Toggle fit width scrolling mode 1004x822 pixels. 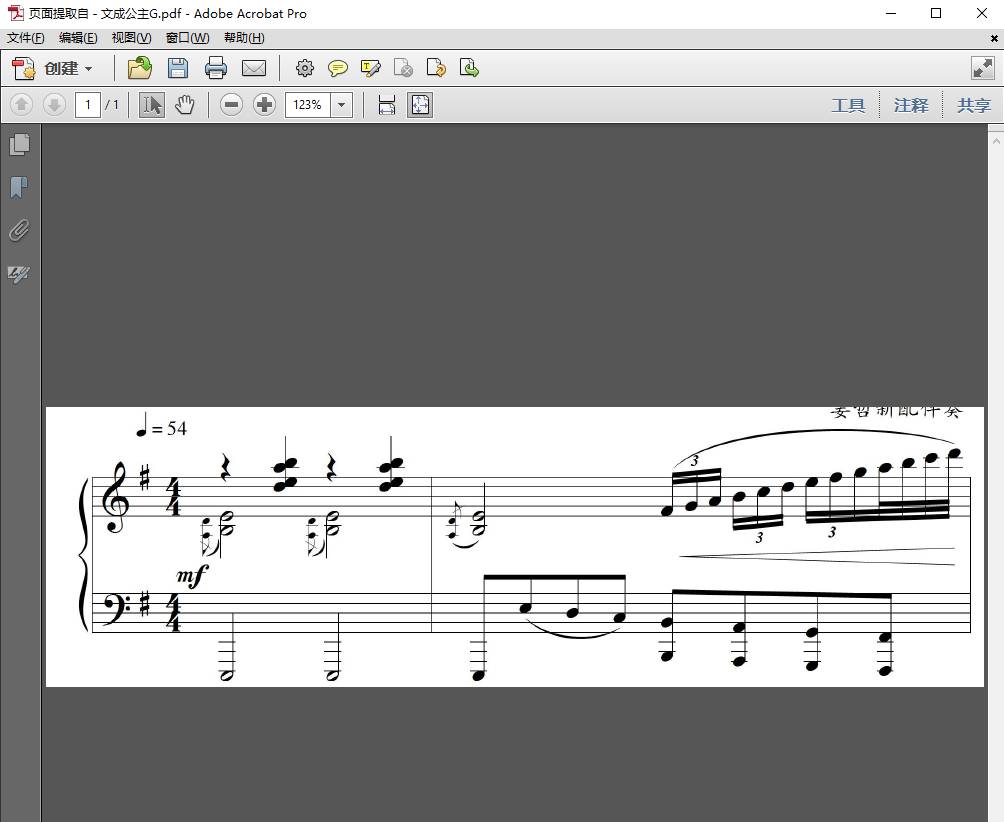(x=387, y=104)
